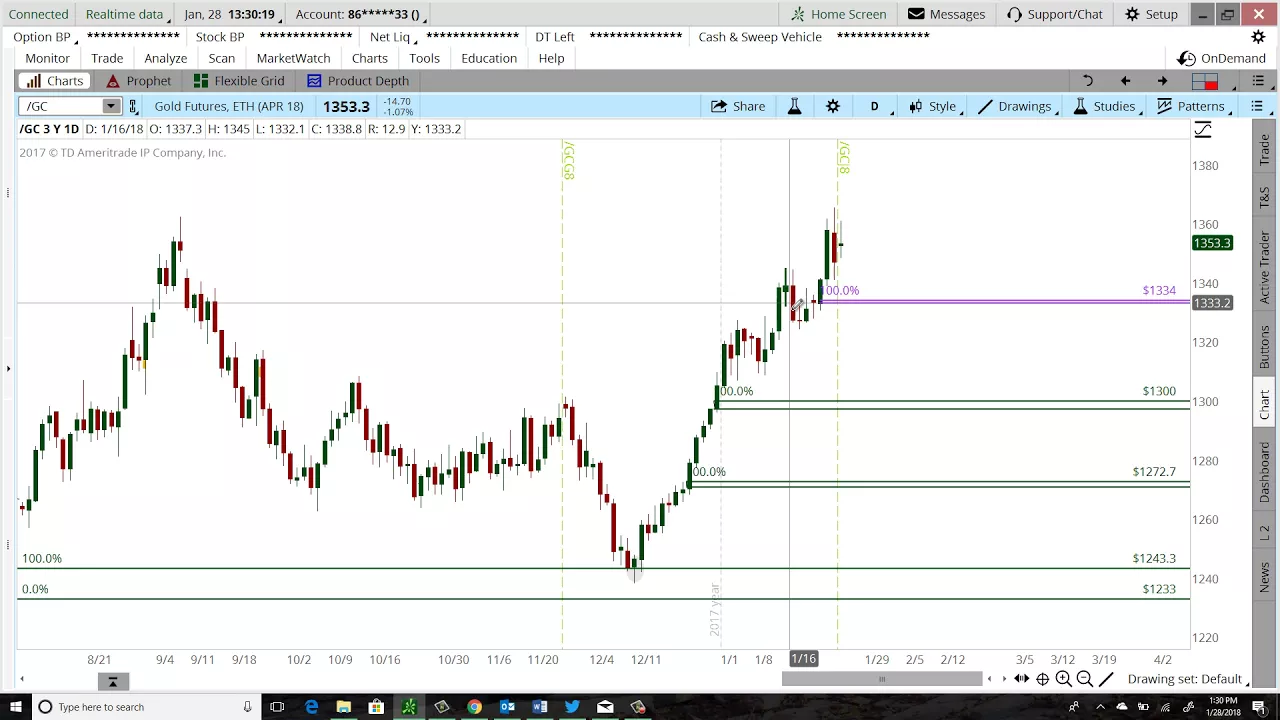
Task: Open the Analyze tab
Action: click(166, 58)
